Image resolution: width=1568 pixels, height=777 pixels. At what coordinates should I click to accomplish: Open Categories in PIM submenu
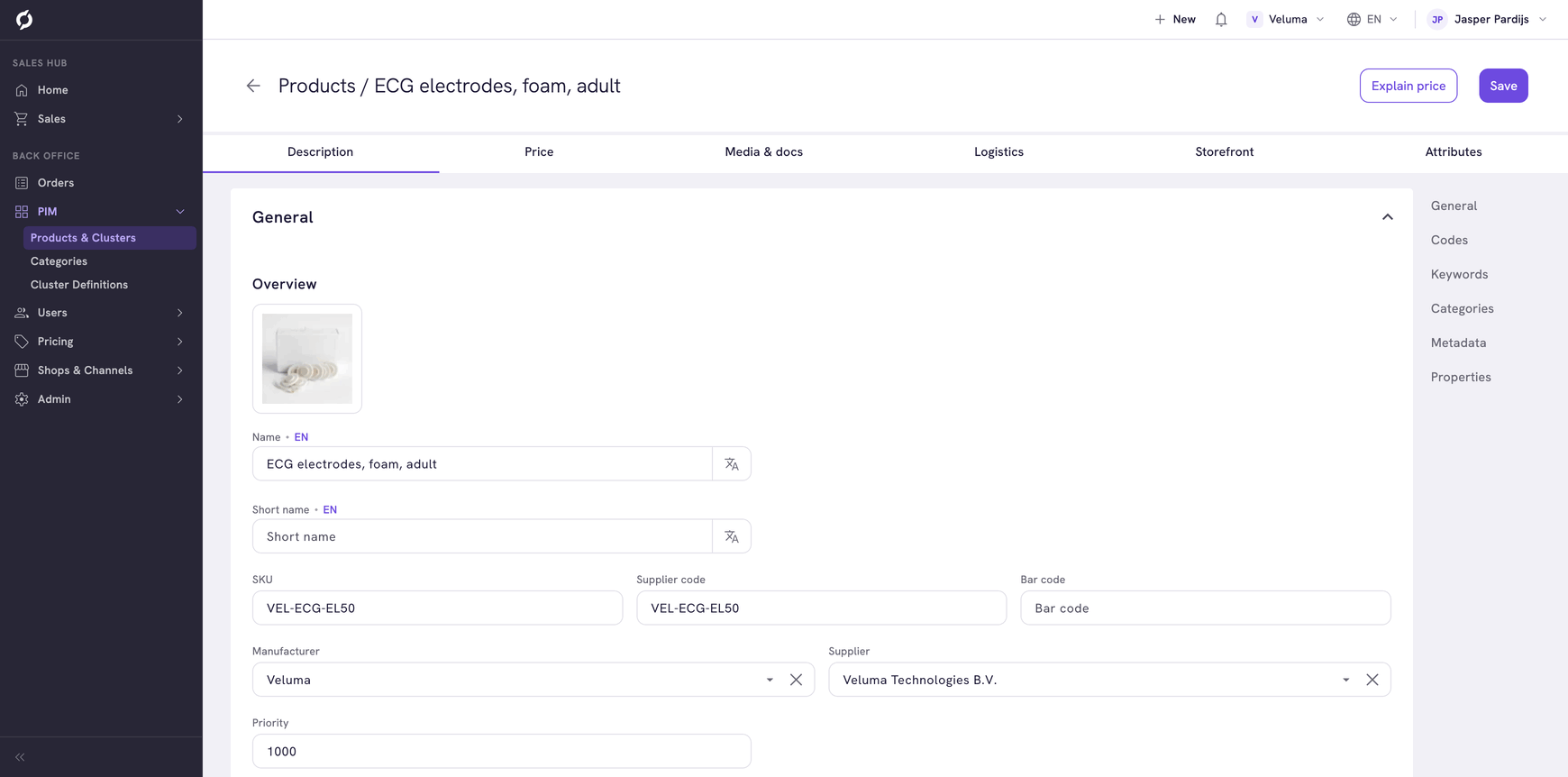(x=59, y=261)
